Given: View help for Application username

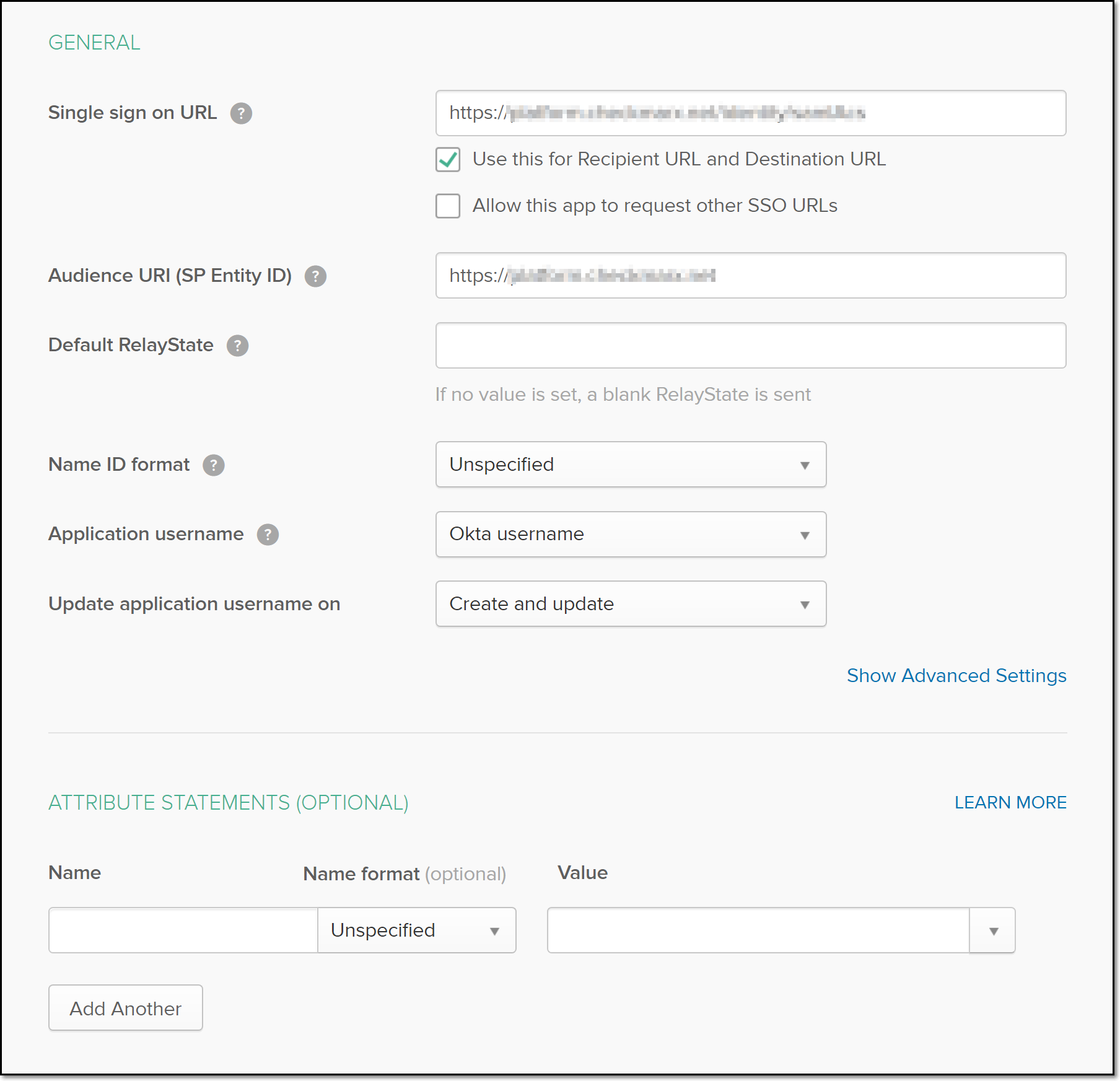Looking at the screenshot, I should 268,535.
